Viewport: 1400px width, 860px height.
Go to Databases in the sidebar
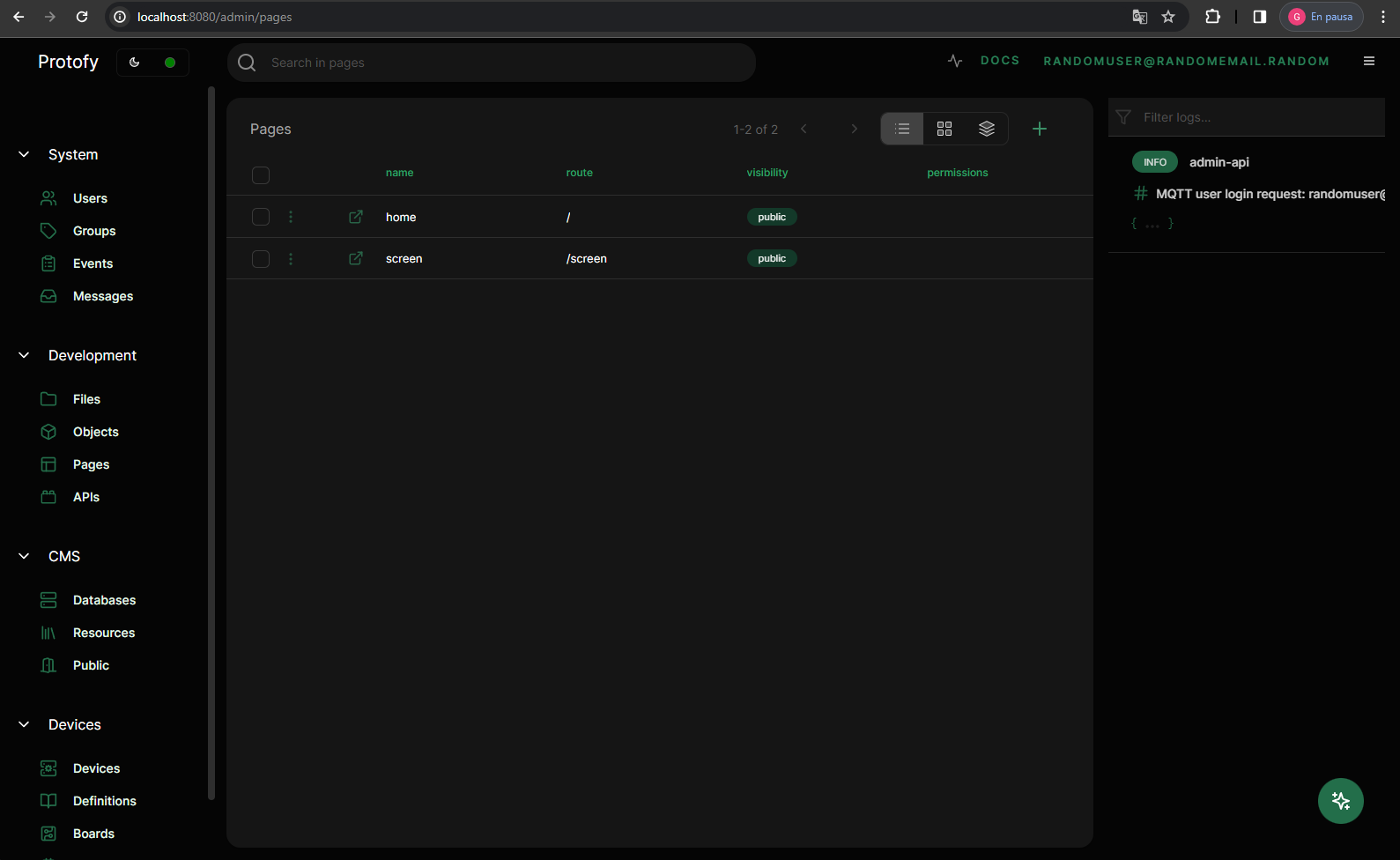[x=104, y=600]
